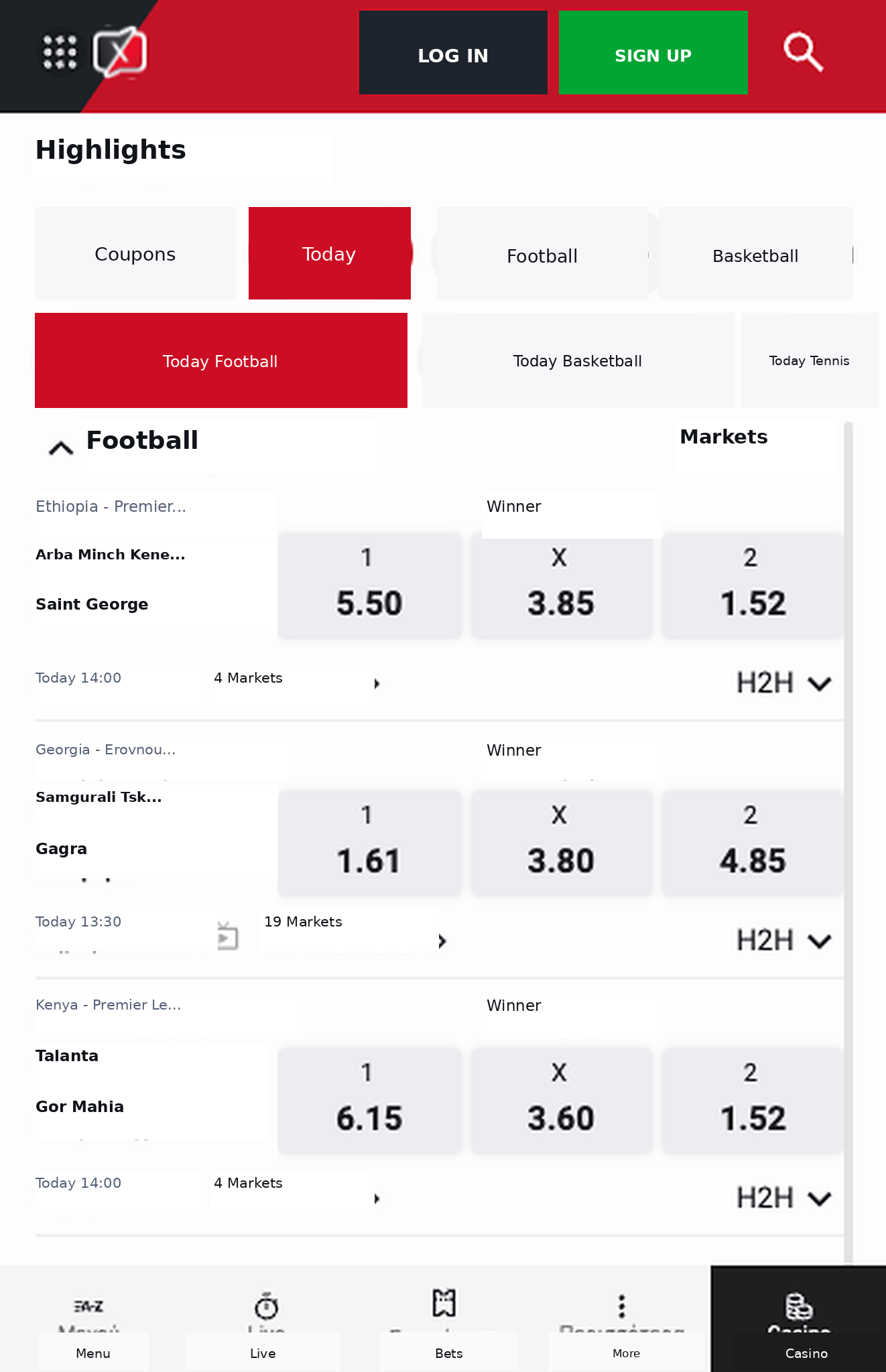Viewport: 886px width, 1372px height.
Task: Open Live via stopwatch icon
Action: click(266, 1306)
